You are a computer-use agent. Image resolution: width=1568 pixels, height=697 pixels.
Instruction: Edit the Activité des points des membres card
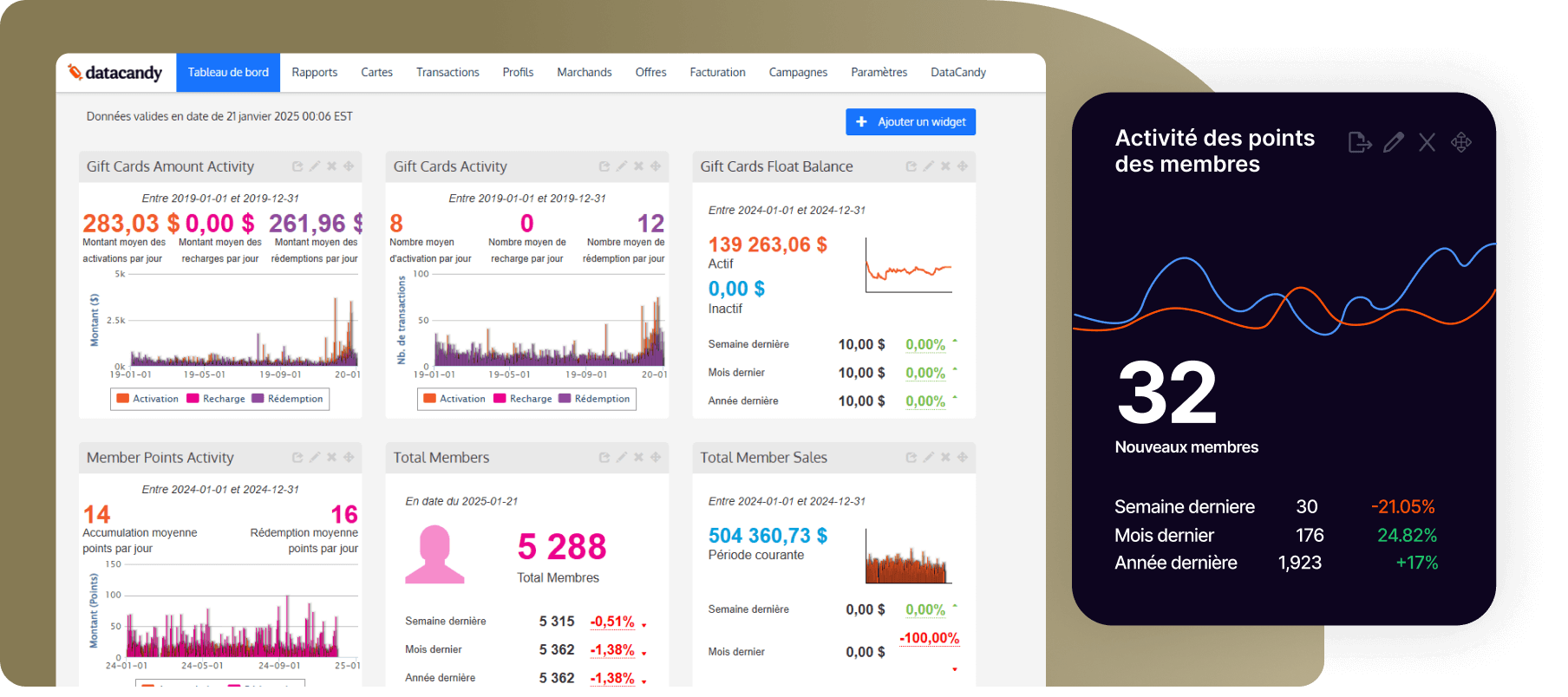click(x=1394, y=143)
